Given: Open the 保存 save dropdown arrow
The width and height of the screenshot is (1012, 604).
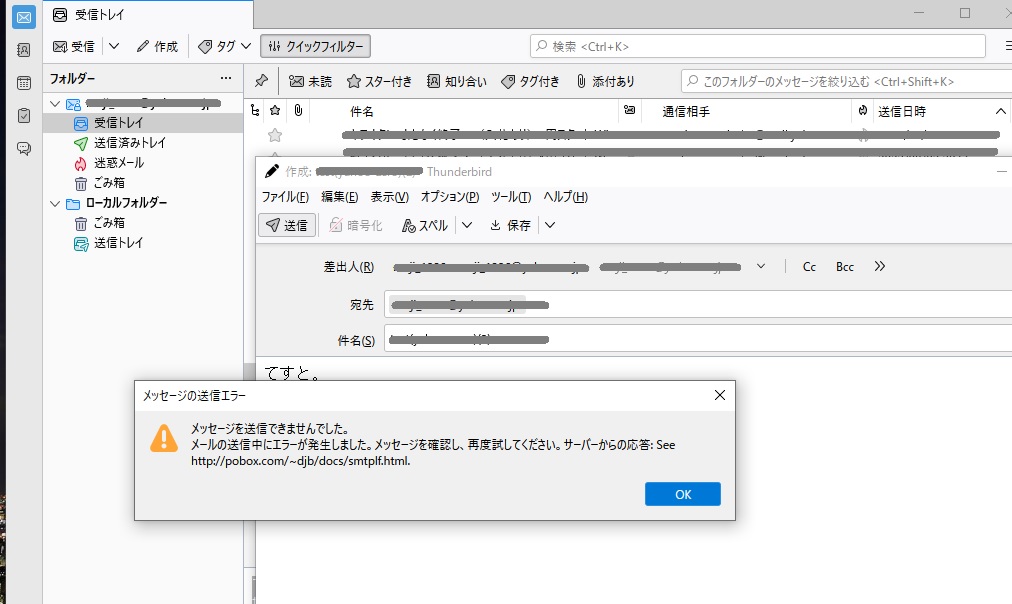Looking at the screenshot, I should click(549, 225).
